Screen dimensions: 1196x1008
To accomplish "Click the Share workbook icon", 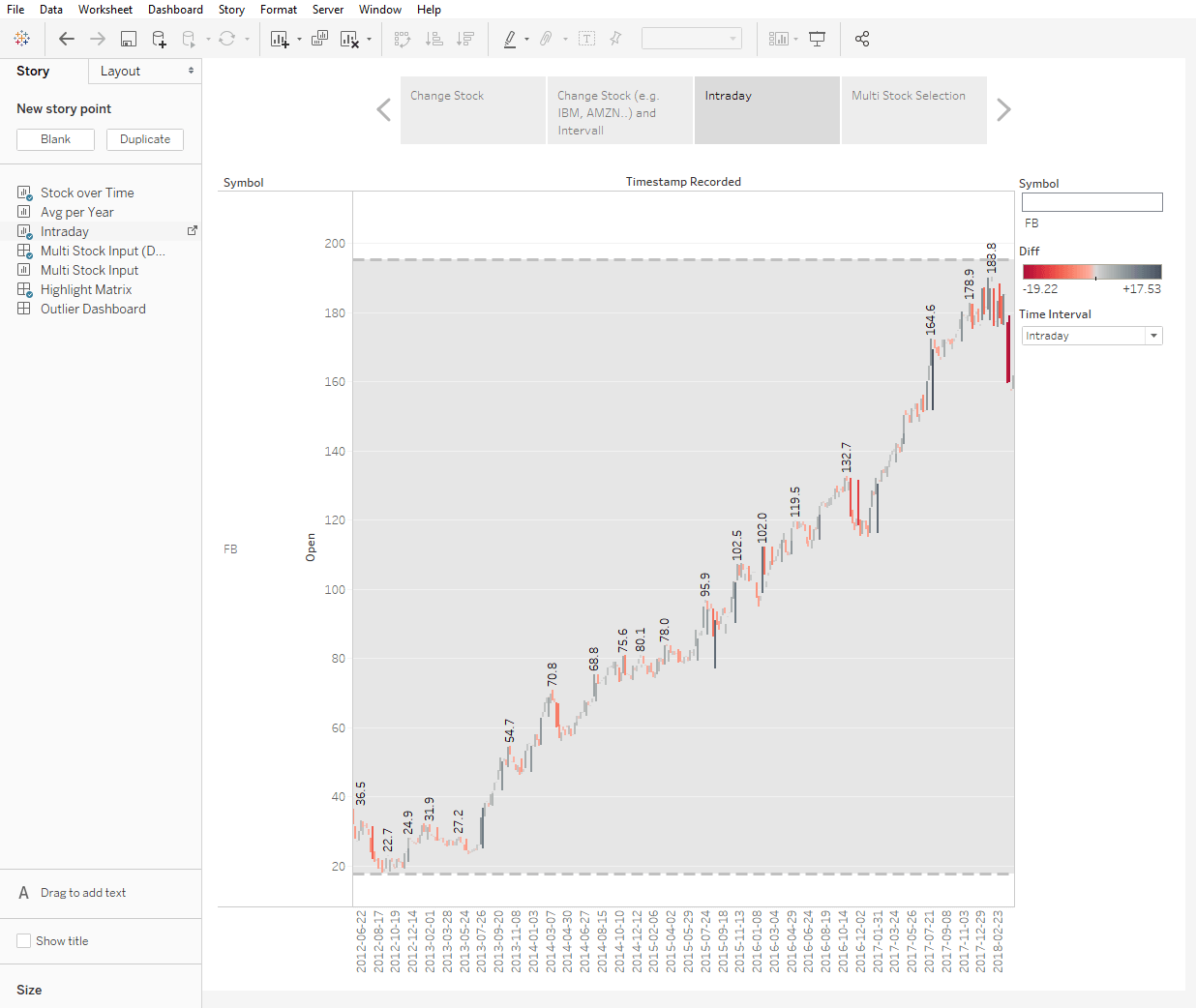I will point(861,39).
